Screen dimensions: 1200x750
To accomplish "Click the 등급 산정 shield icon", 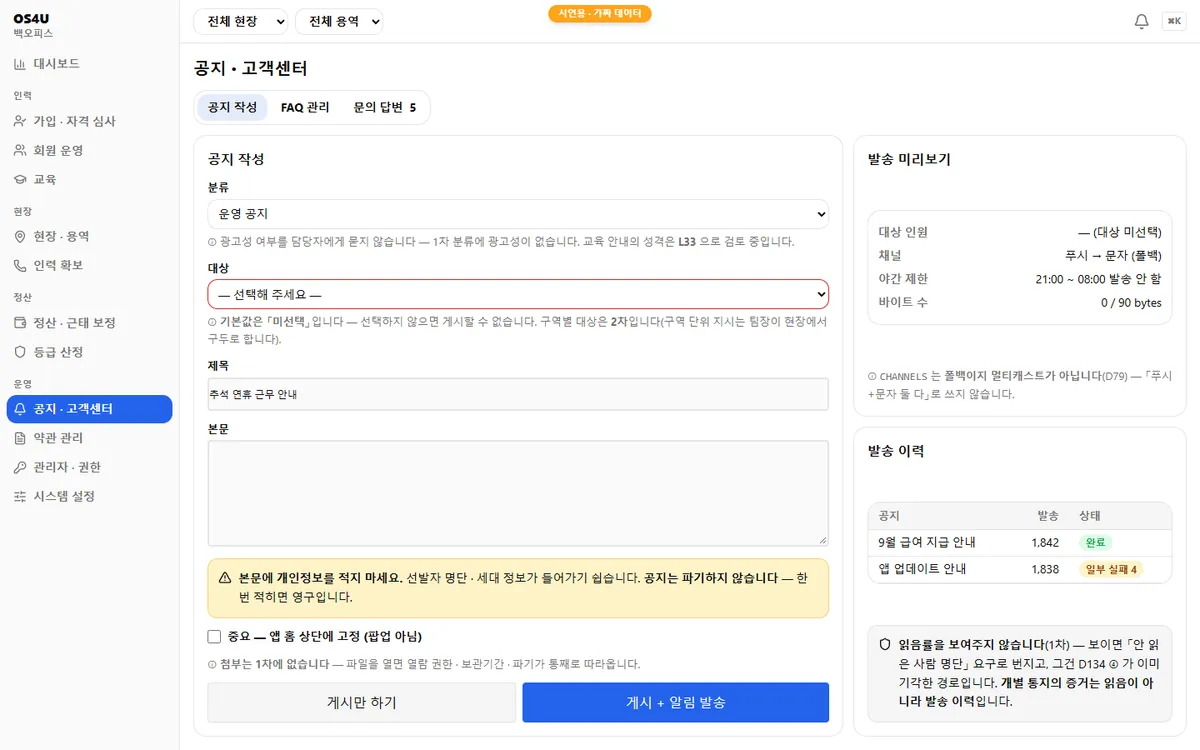I will pyautogui.click(x=20, y=352).
